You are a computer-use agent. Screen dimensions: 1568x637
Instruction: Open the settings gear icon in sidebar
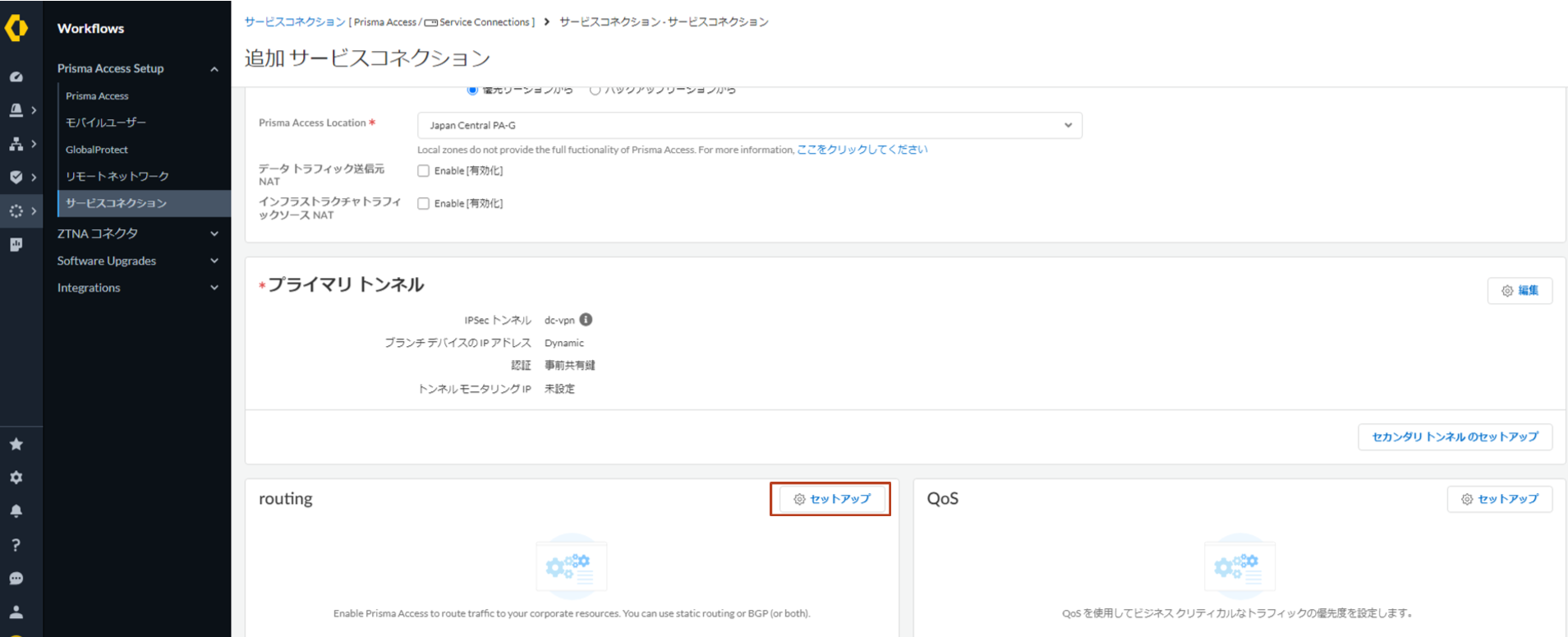pyautogui.click(x=16, y=478)
